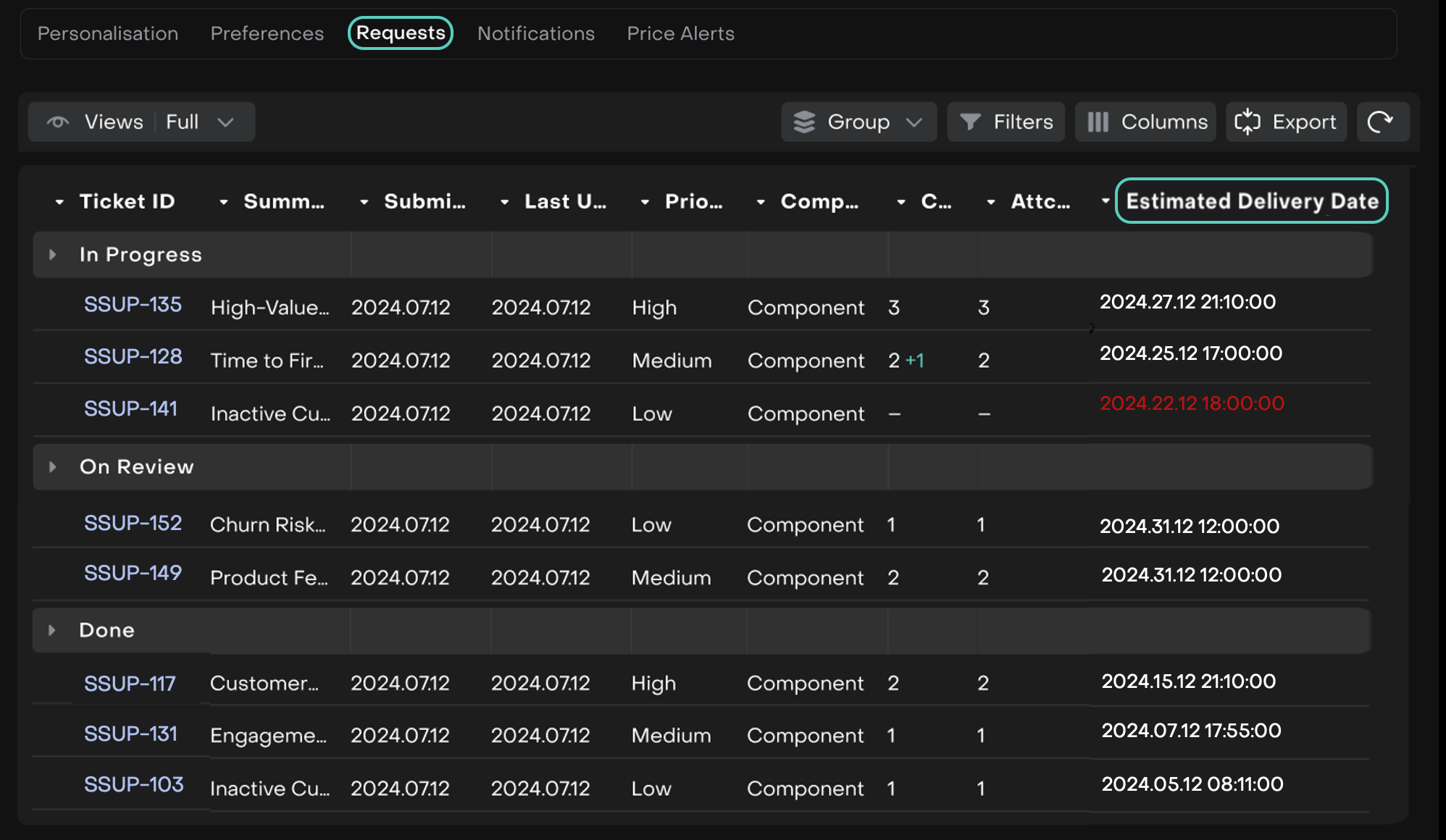Image resolution: width=1446 pixels, height=840 pixels.
Task: Open ticket SSUP-135 link
Action: point(133,305)
